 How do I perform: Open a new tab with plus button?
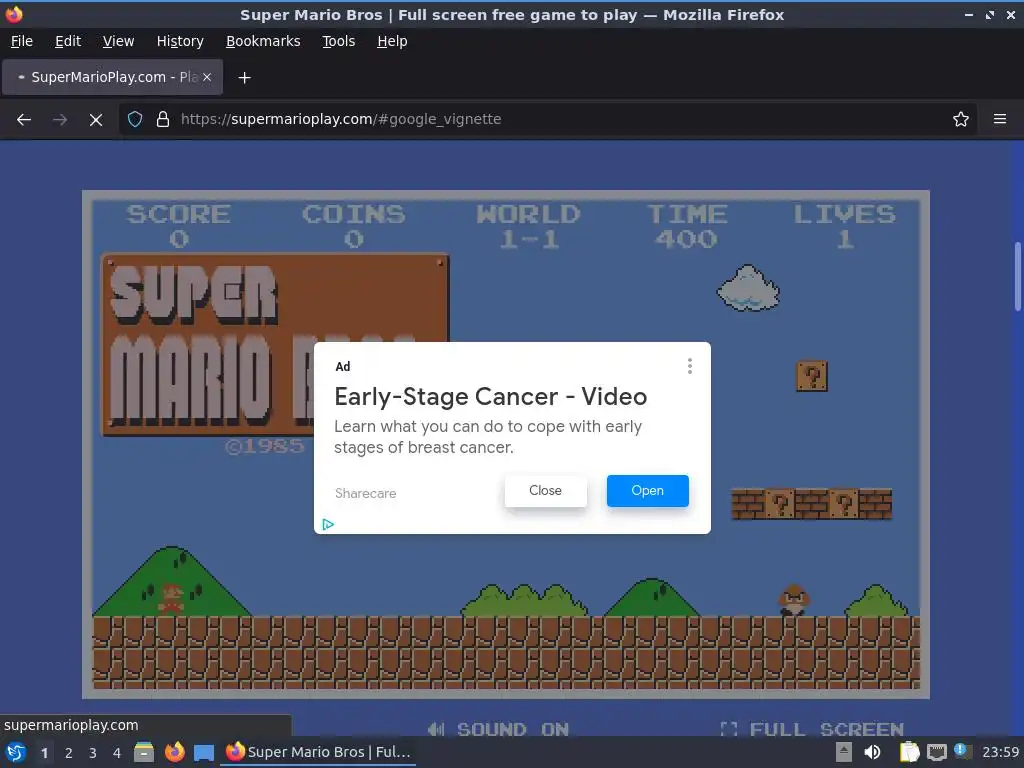coord(244,78)
